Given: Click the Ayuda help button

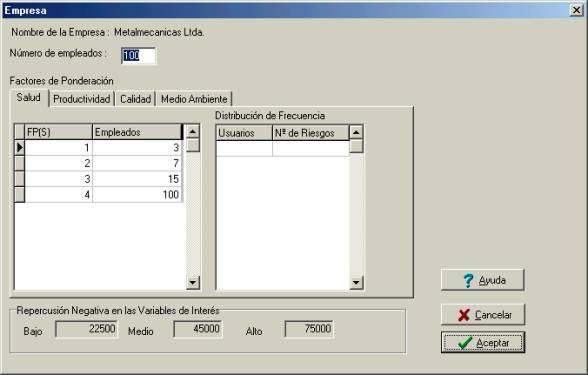Looking at the screenshot, I should (x=483, y=280).
